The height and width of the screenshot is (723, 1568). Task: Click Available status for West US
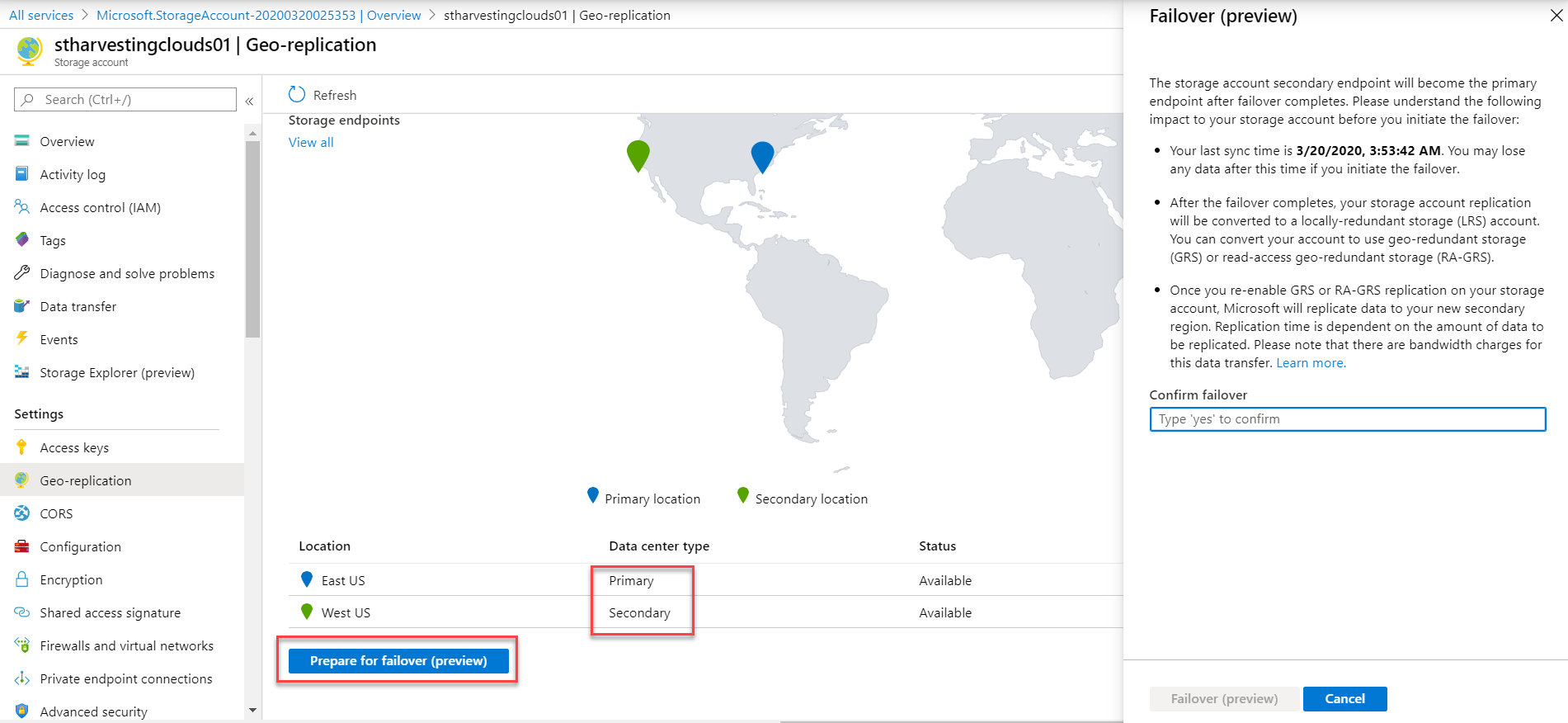coord(945,612)
